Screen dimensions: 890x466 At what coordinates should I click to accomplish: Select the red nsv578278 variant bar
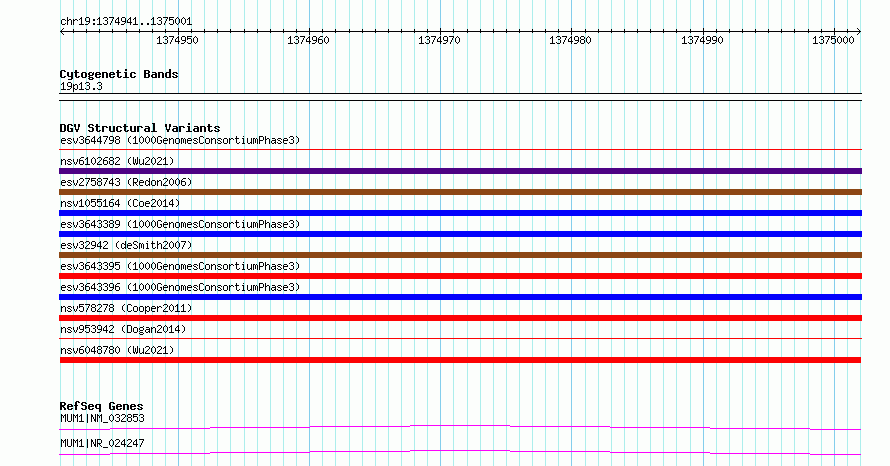pos(460,318)
